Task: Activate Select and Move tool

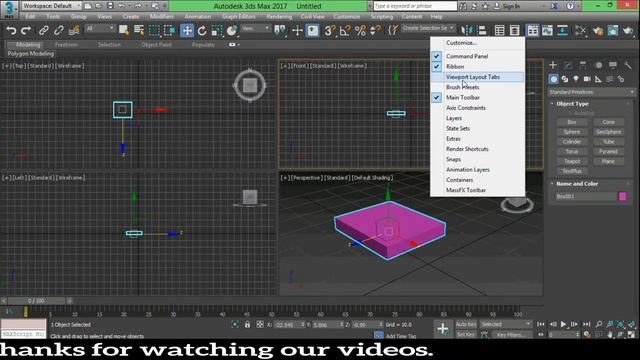Action: click(187, 30)
